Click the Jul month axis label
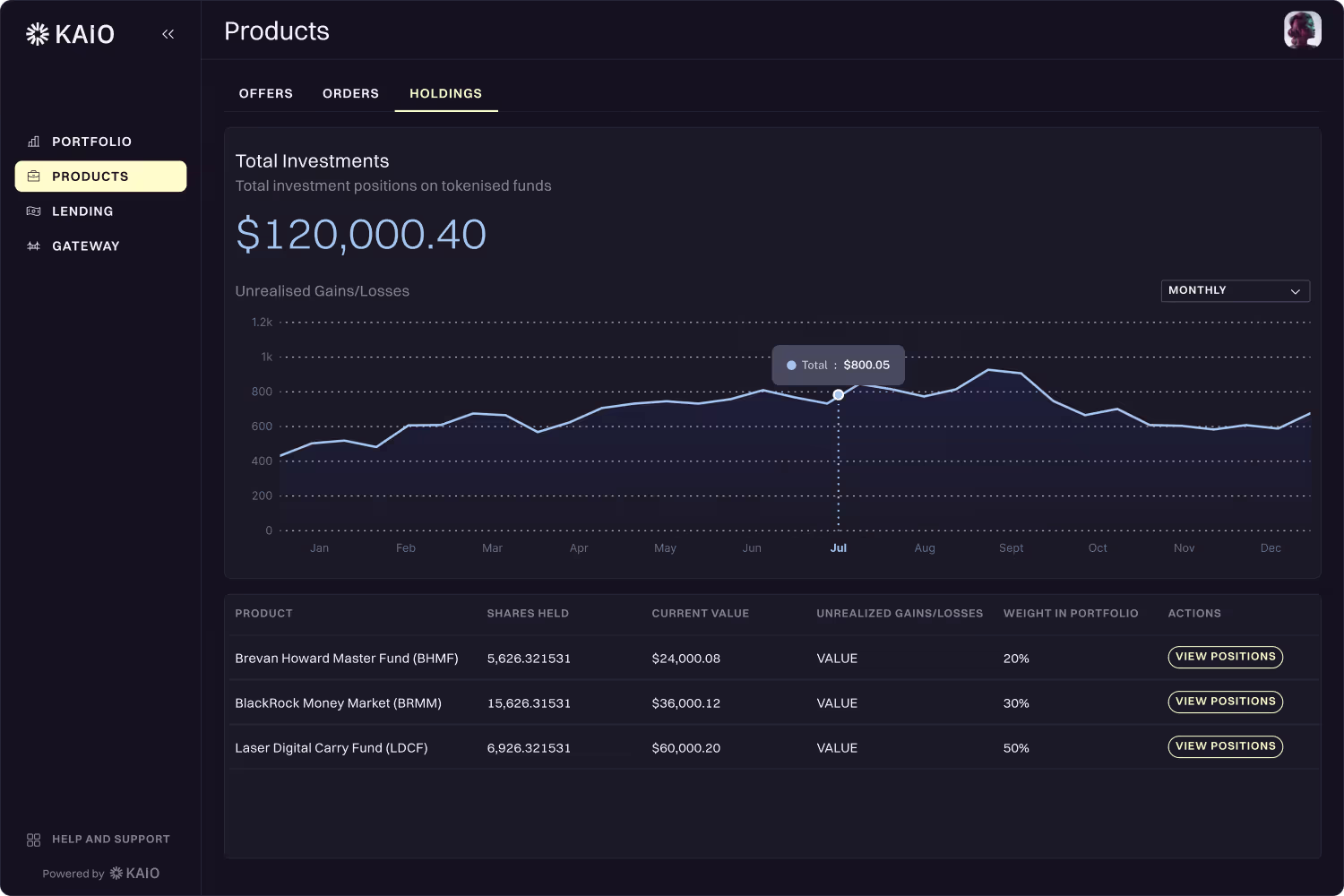This screenshot has width=1344, height=896. click(x=839, y=548)
